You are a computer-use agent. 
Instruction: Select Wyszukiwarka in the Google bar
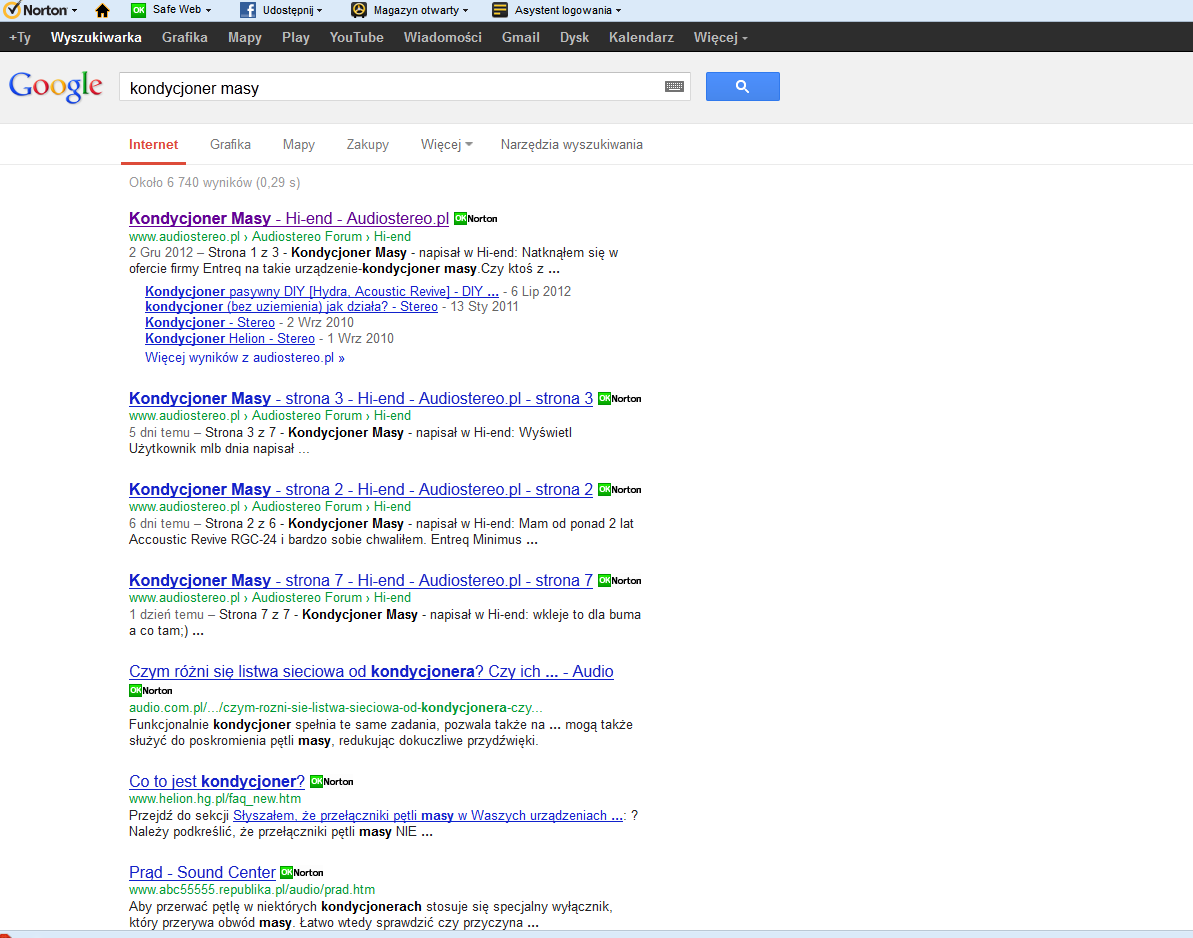tap(96, 37)
